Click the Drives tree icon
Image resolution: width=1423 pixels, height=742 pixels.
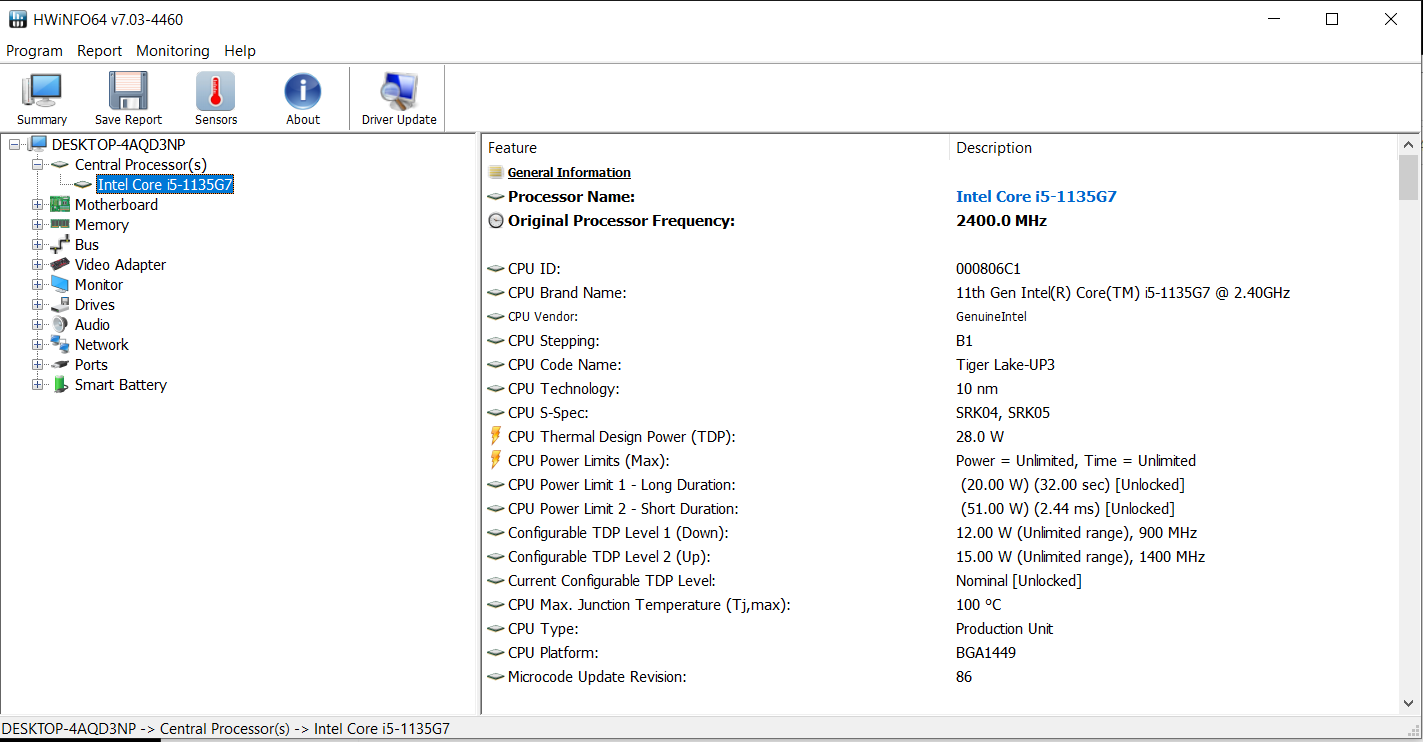[x=60, y=305]
